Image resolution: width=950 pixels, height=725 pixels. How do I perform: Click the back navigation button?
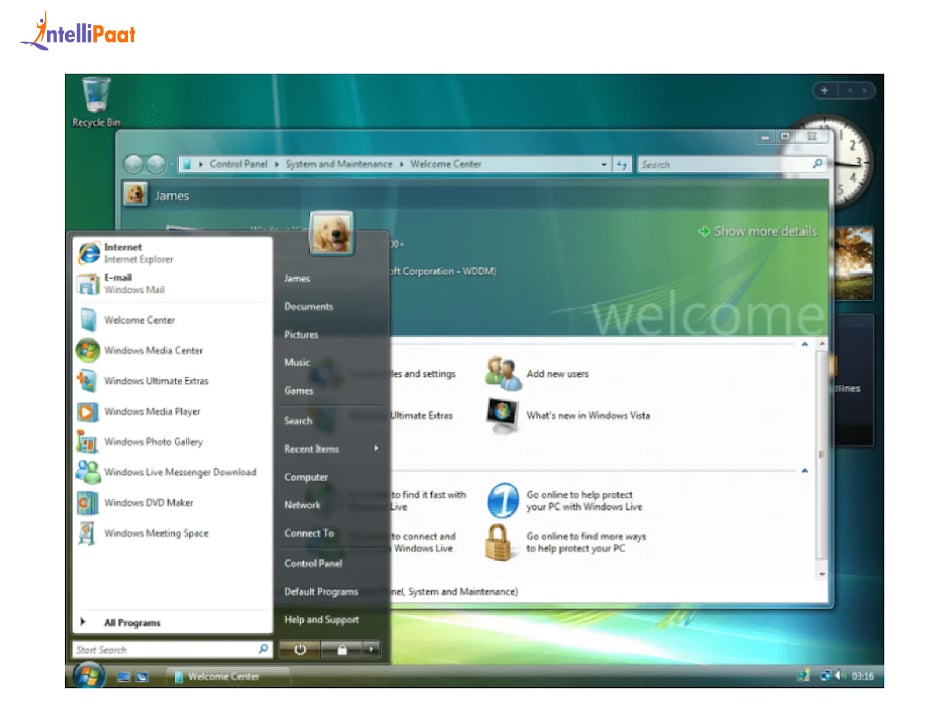133,164
